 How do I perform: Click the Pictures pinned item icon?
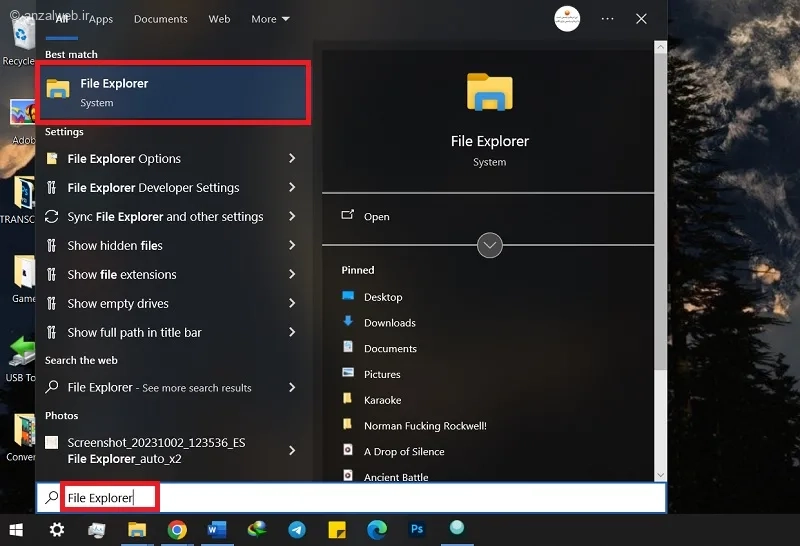[x=348, y=373]
